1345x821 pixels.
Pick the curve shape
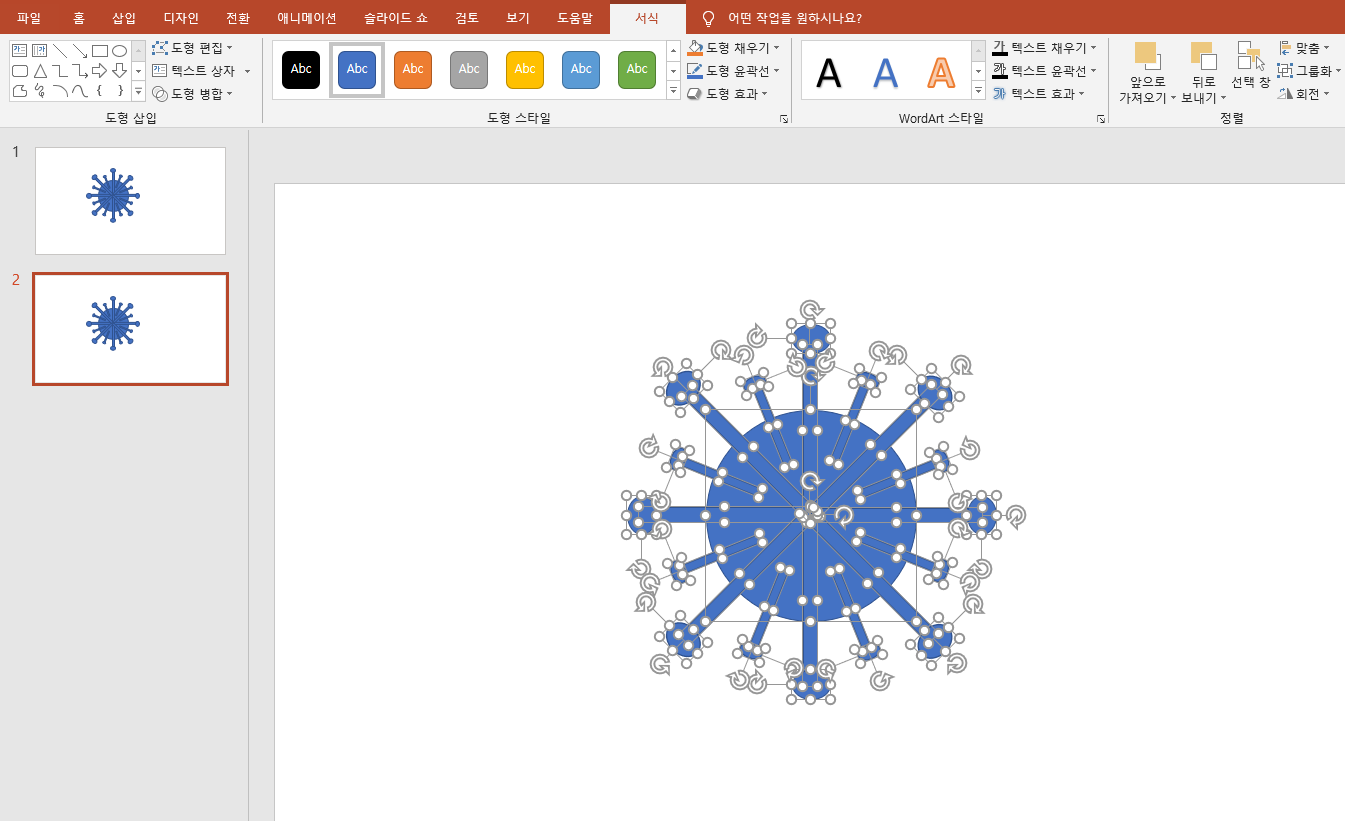[x=79, y=91]
